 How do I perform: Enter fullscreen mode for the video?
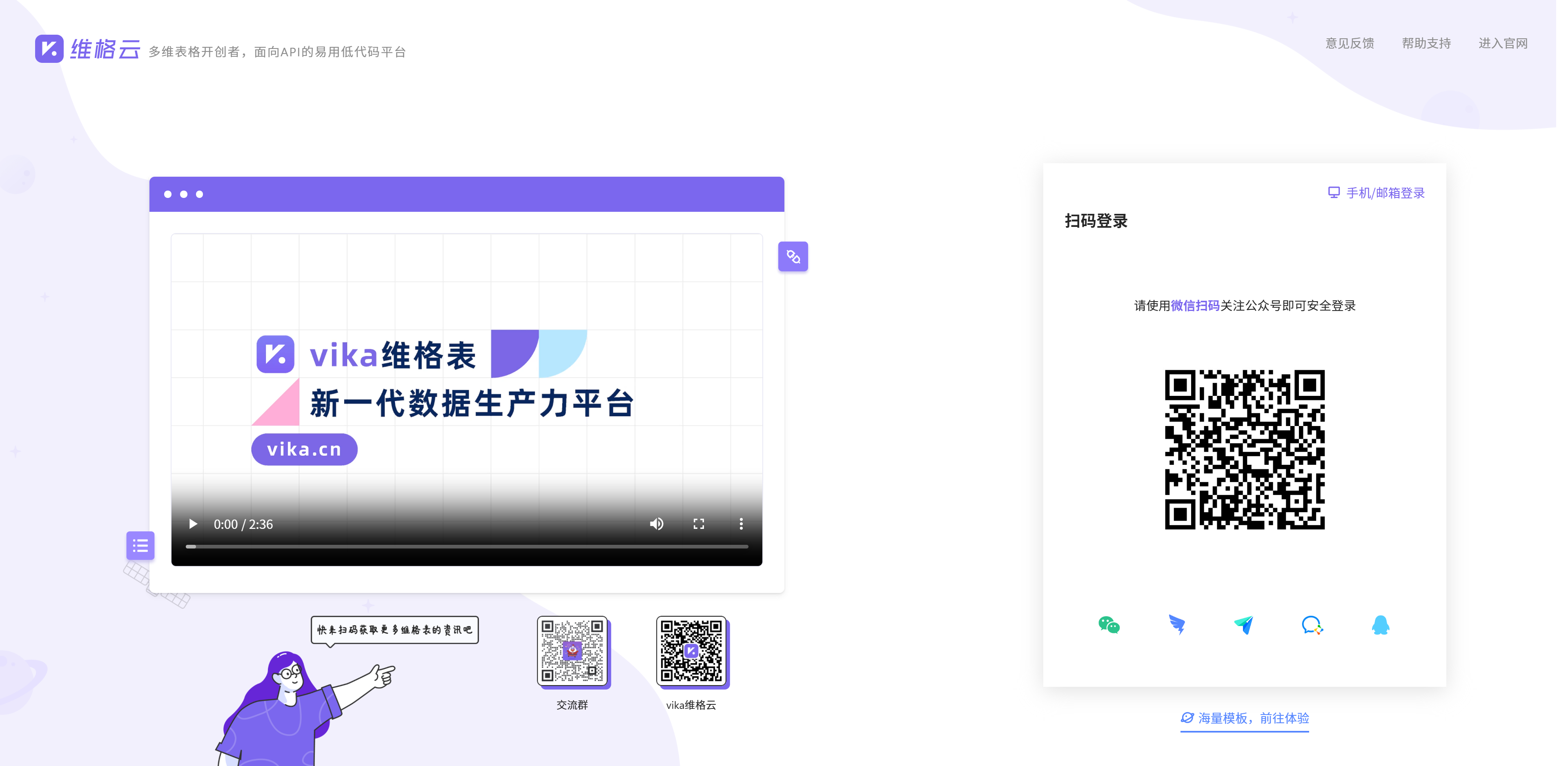[x=699, y=524]
